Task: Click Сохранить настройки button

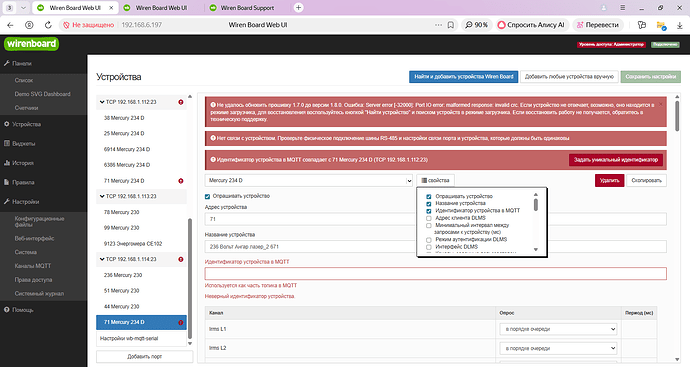Action: tap(650, 77)
